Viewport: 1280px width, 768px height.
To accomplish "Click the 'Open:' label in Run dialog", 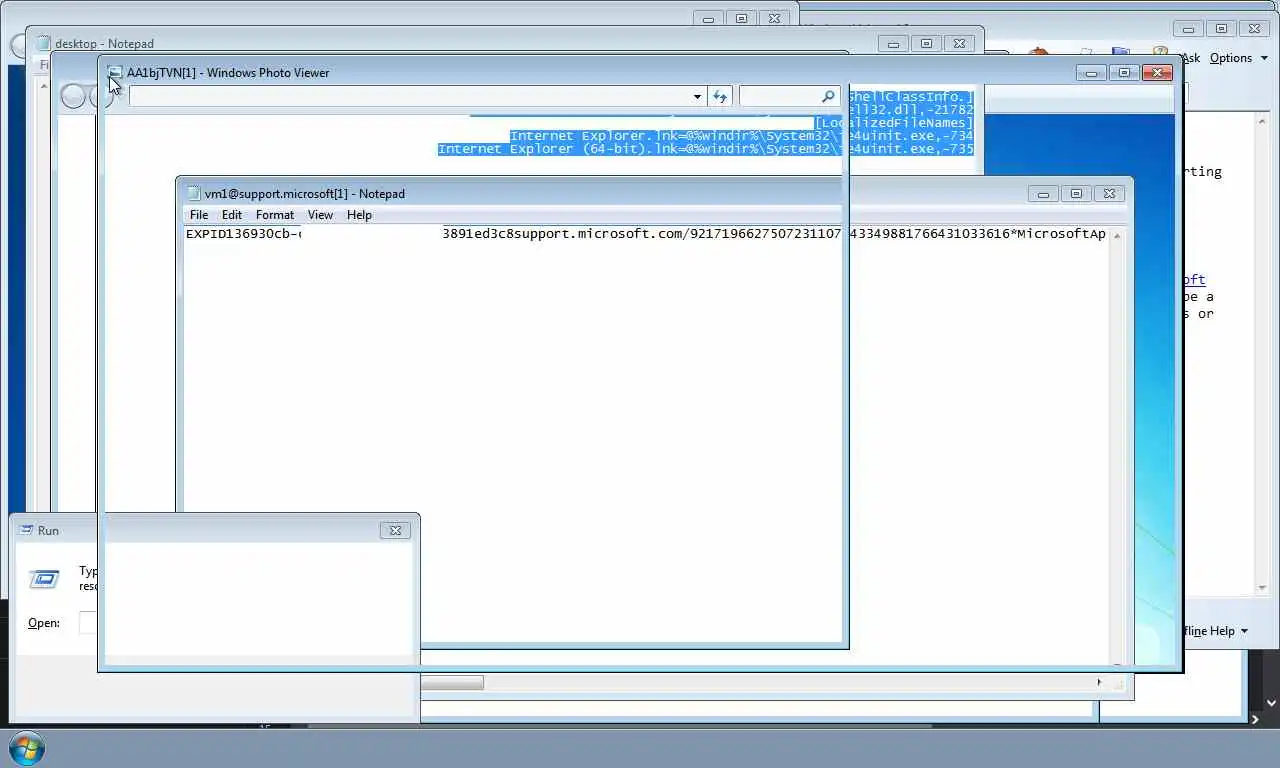I will pos(44,623).
